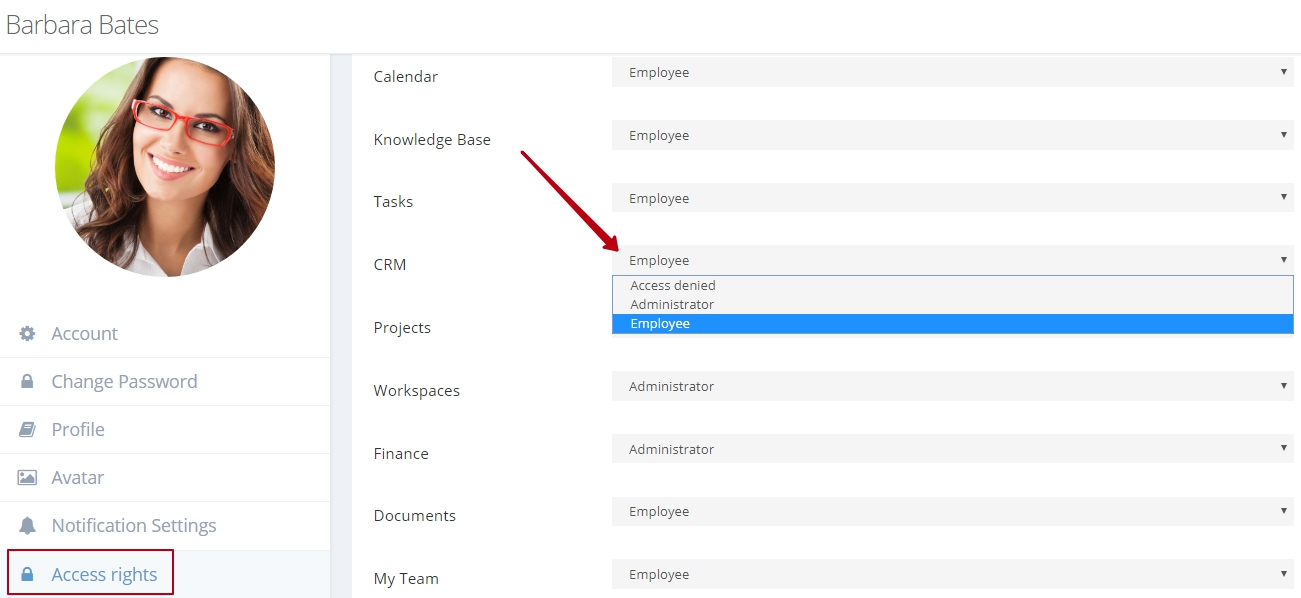Expand the My Team role dropdown
The image size is (1301, 598).
click(x=953, y=574)
